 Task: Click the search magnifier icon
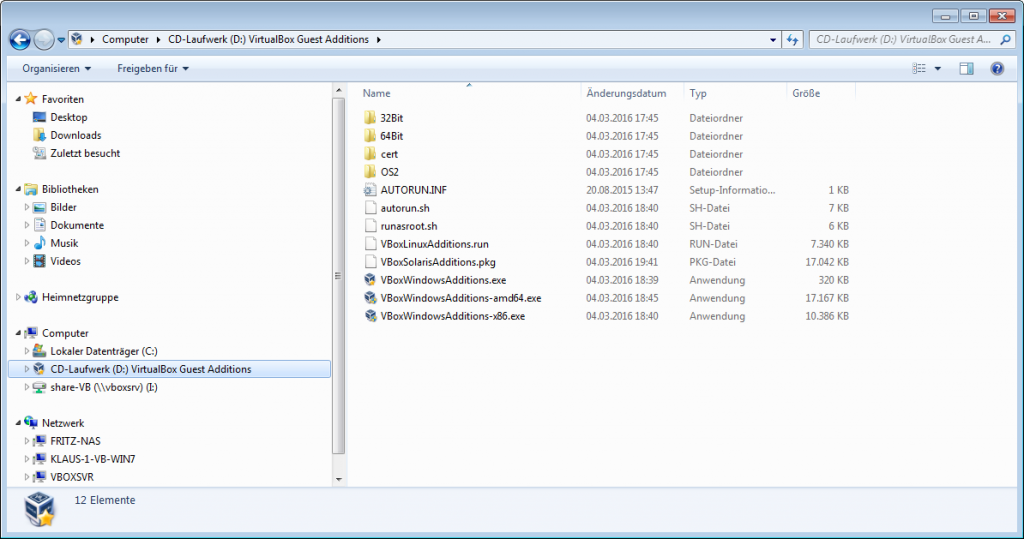click(1005, 40)
